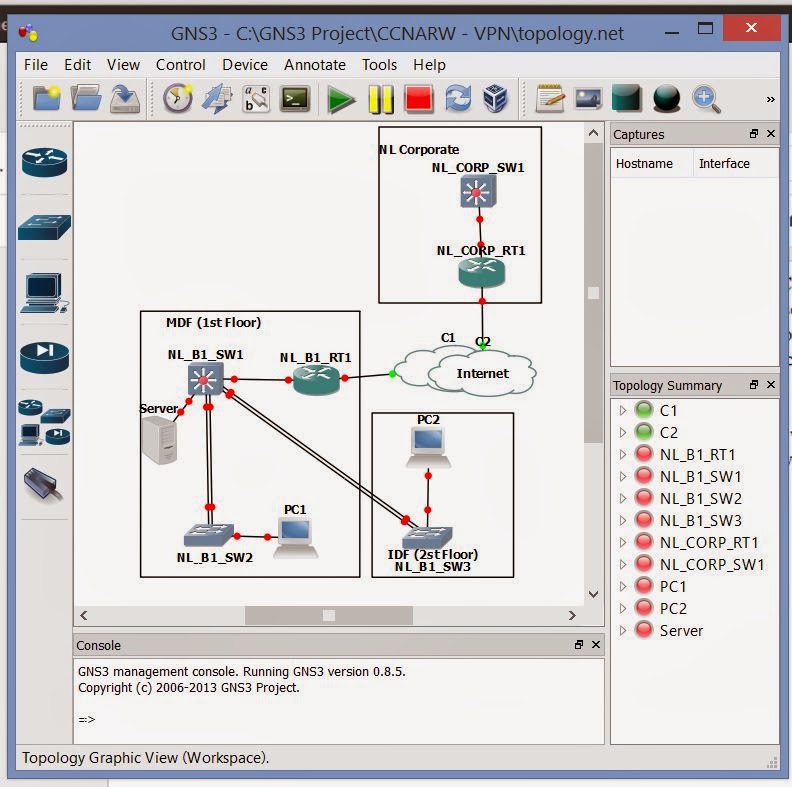Insert a picture icon
This screenshot has height=787, width=792.
(588, 99)
